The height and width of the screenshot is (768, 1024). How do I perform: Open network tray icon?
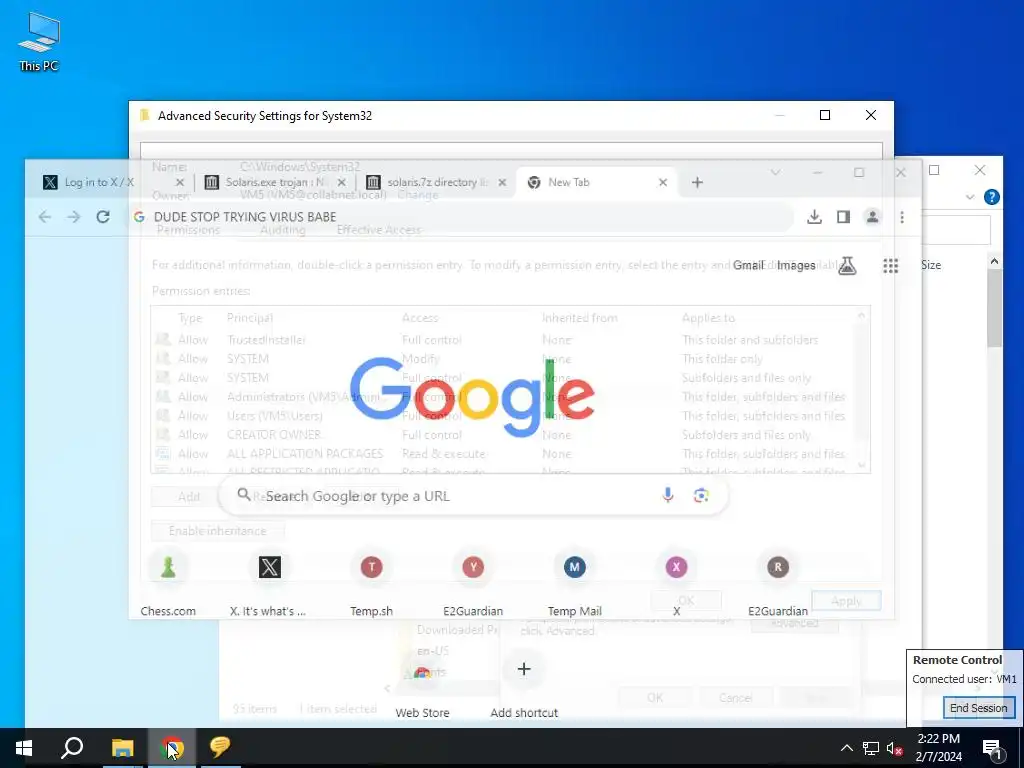[x=871, y=748]
